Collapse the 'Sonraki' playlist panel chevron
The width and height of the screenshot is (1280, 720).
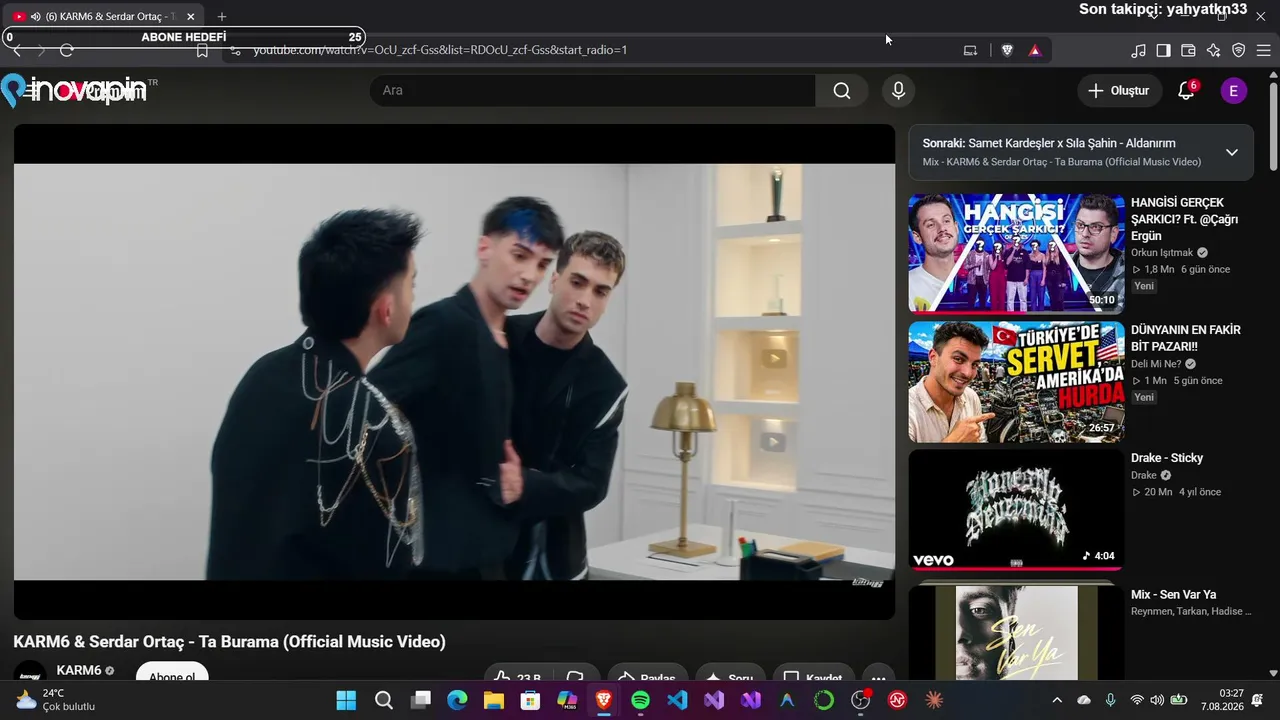click(x=1232, y=152)
